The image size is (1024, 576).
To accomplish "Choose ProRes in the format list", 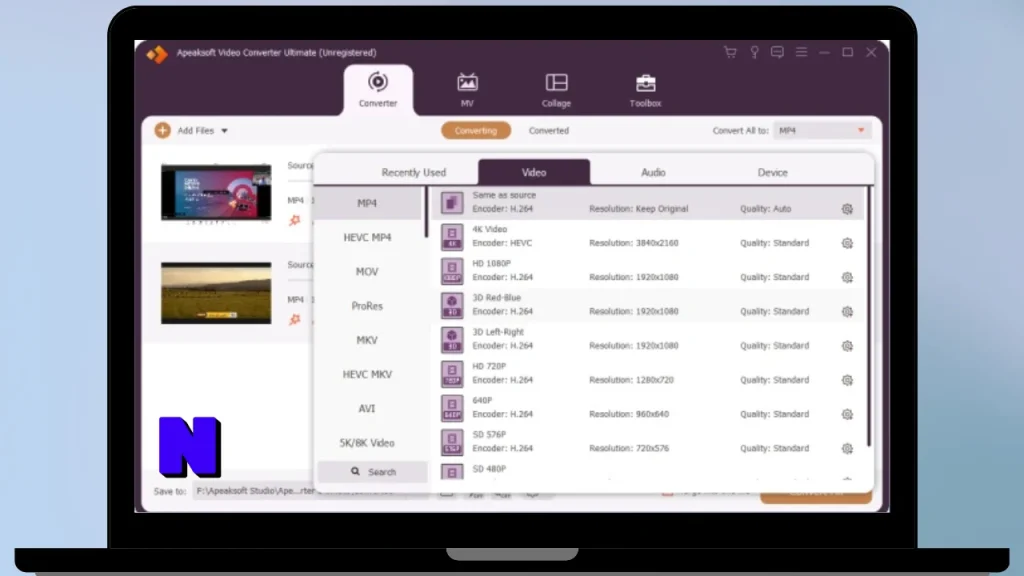I will 368,306.
